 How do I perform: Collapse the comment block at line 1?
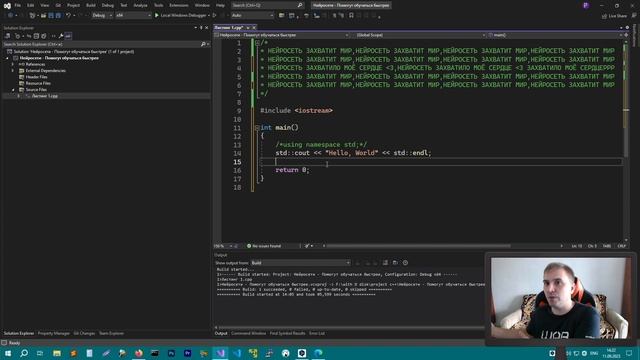pyautogui.click(x=257, y=43)
